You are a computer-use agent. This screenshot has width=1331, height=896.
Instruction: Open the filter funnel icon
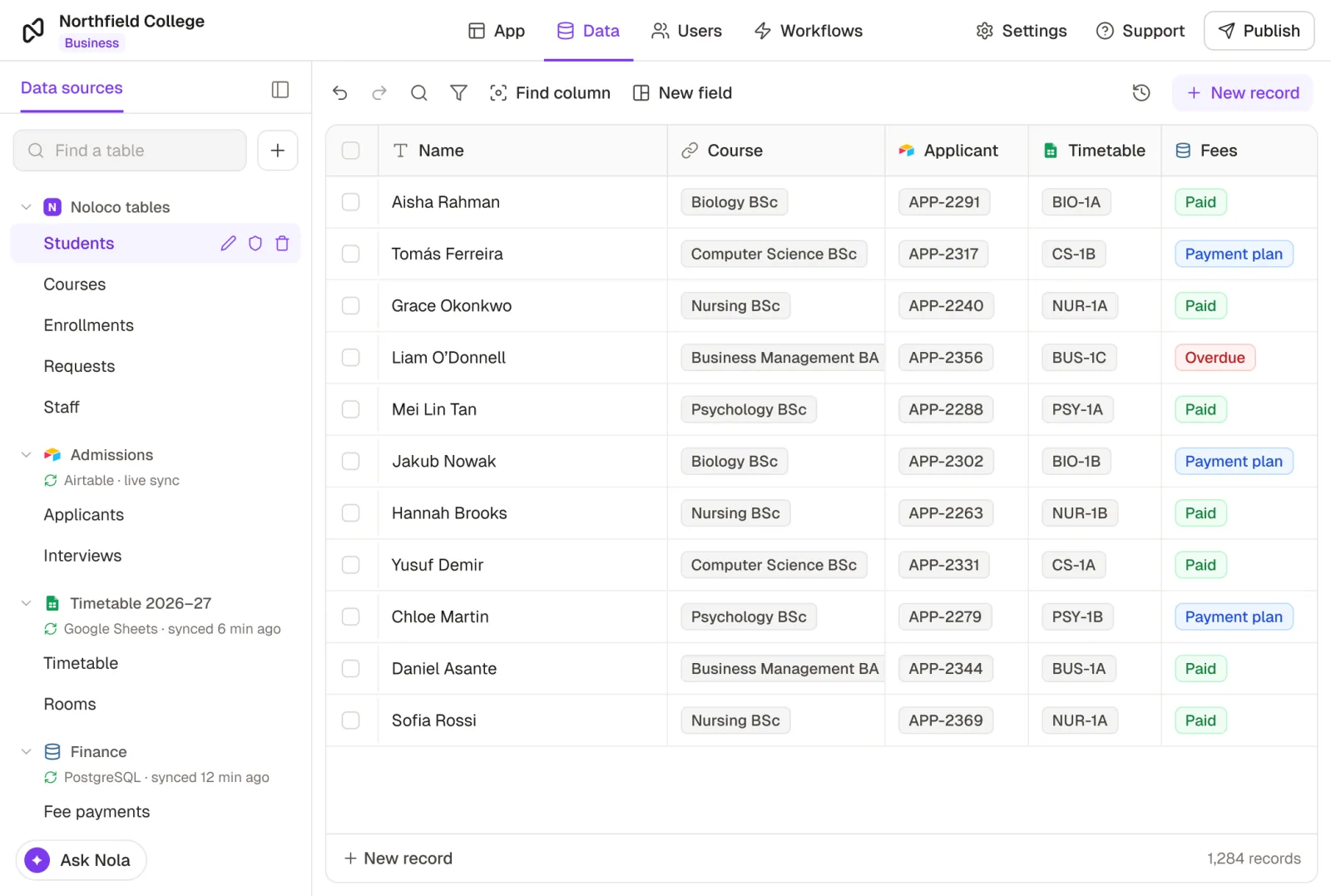[x=458, y=93]
